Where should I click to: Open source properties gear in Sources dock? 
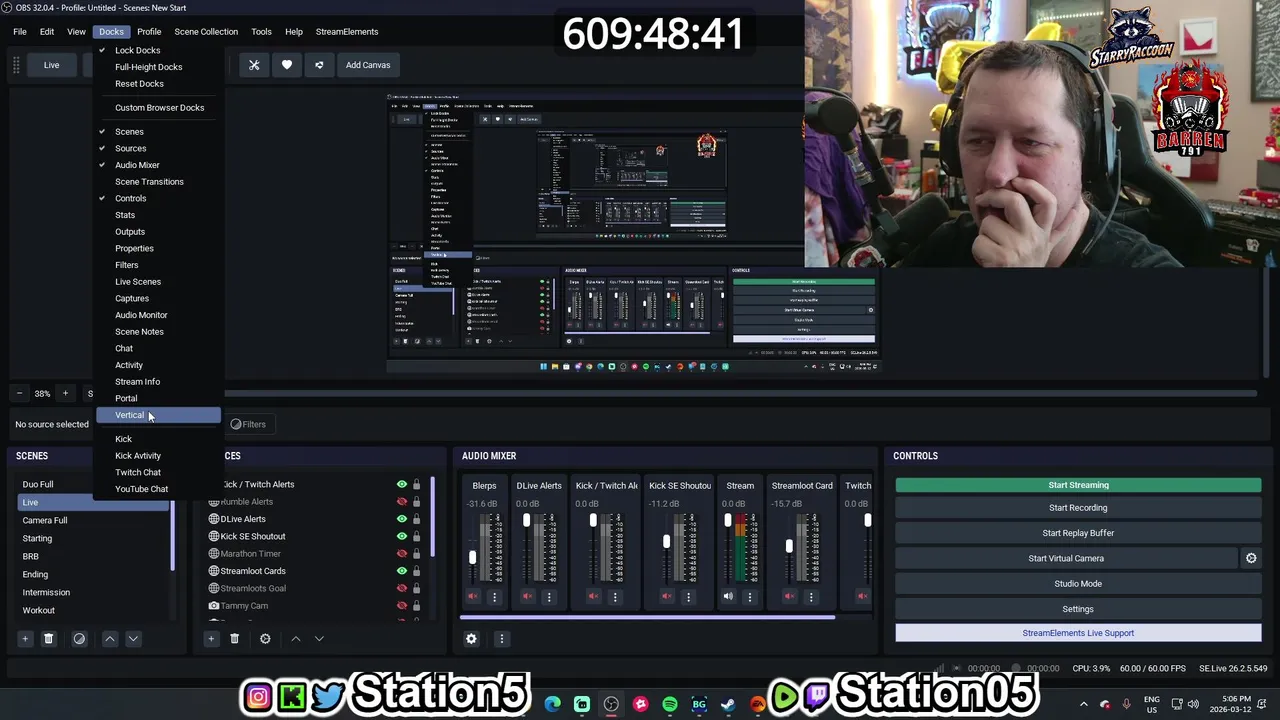[x=265, y=639]
